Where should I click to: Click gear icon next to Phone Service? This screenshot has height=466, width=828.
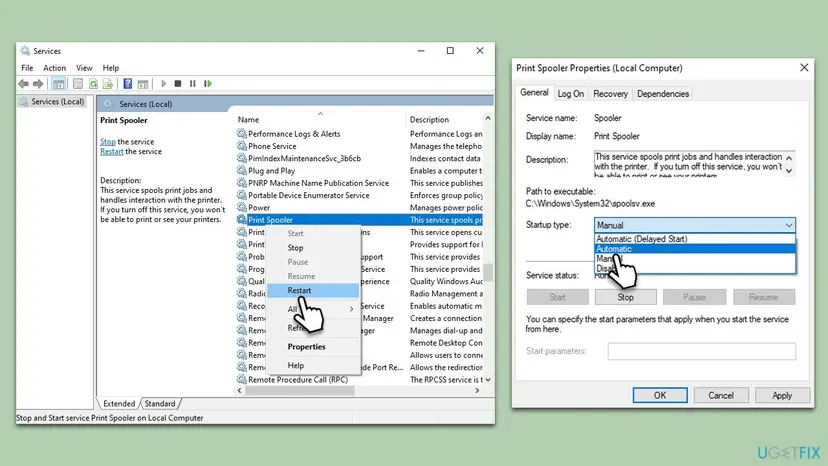pos(241,146)
